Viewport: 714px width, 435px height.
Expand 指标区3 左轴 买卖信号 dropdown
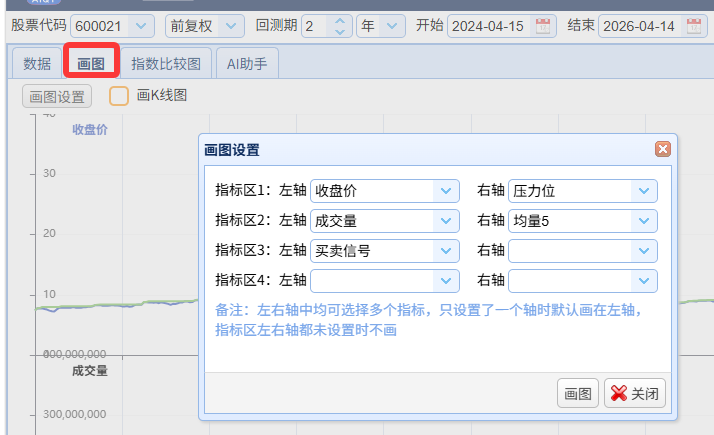(446, 251)
